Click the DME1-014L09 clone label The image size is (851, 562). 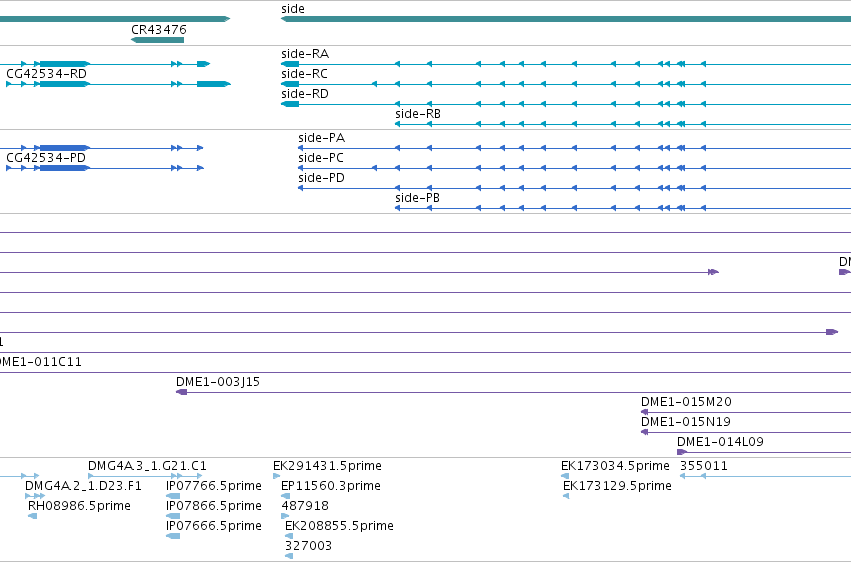[x=720, y=442]
